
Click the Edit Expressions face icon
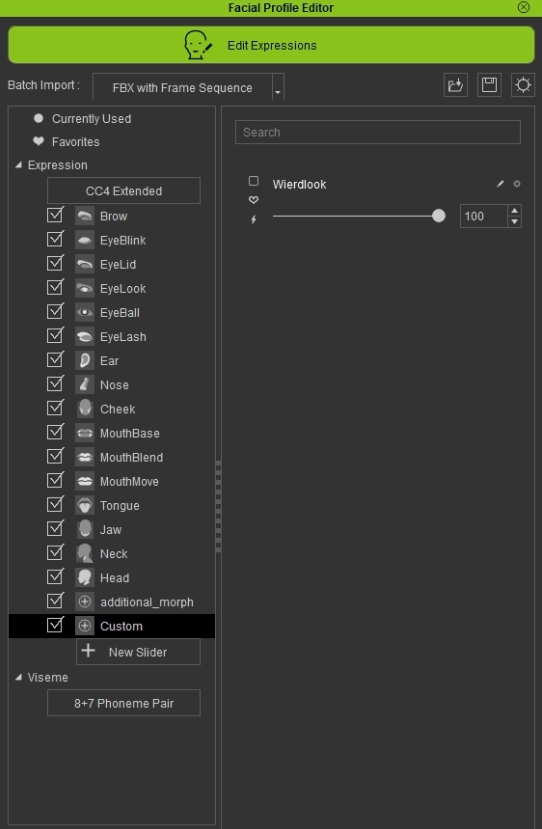(198, 45)
